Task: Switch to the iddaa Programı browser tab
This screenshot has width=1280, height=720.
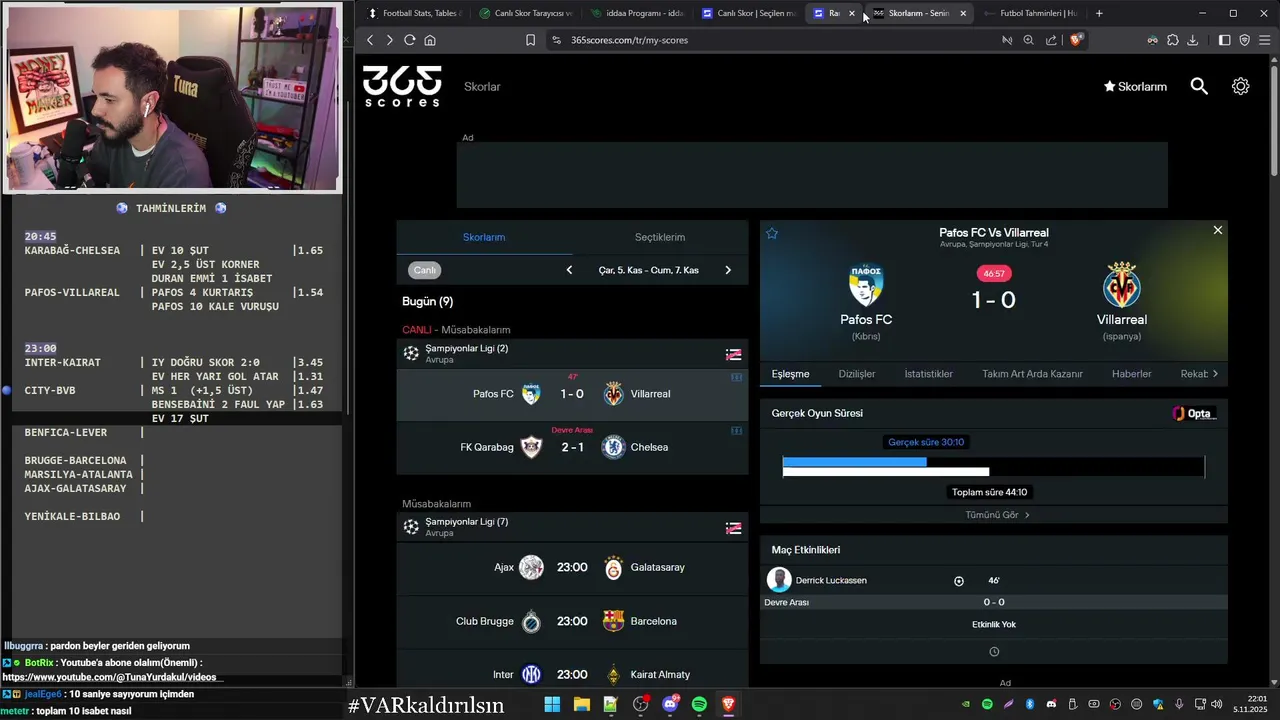Action: (x=636, y=13)
